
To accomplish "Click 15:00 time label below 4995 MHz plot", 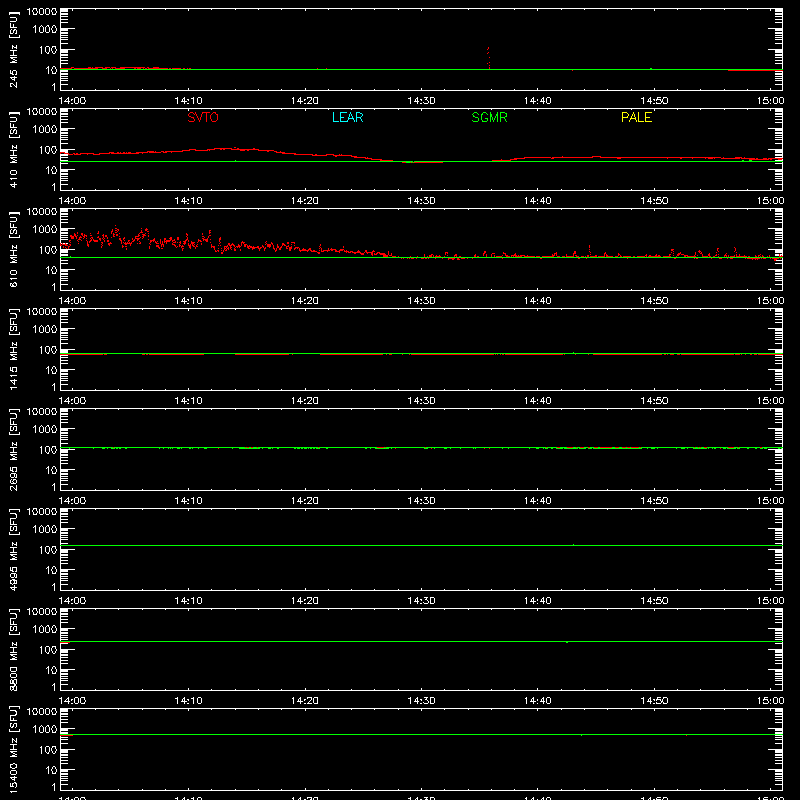I will tap(770, 601).
